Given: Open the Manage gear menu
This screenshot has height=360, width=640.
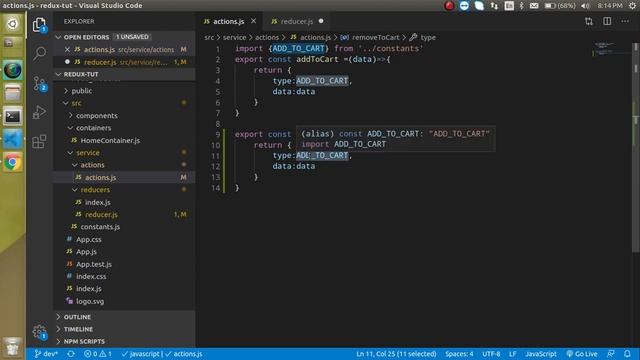Looking at the screenshot, I should pos(39,332).
